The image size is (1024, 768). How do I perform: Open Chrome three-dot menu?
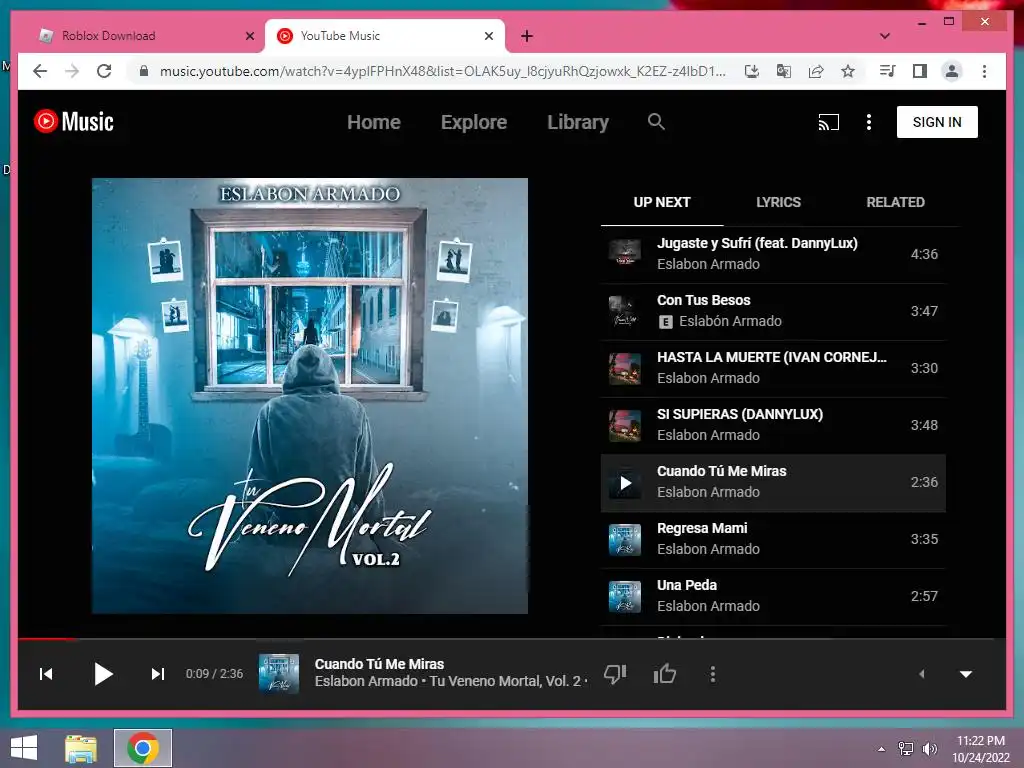pos(984,71)
